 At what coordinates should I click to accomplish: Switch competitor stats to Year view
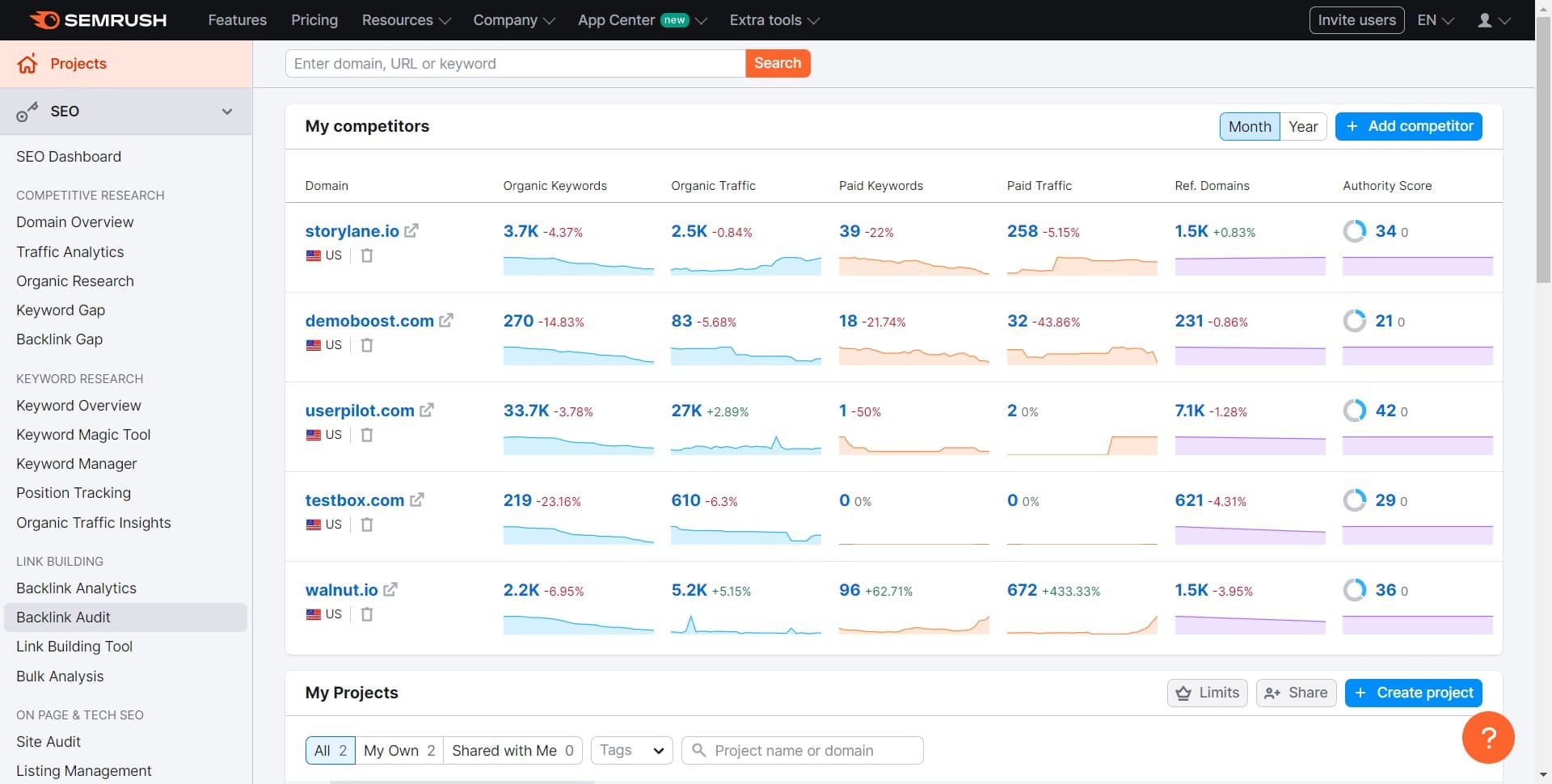(1303, 126)
